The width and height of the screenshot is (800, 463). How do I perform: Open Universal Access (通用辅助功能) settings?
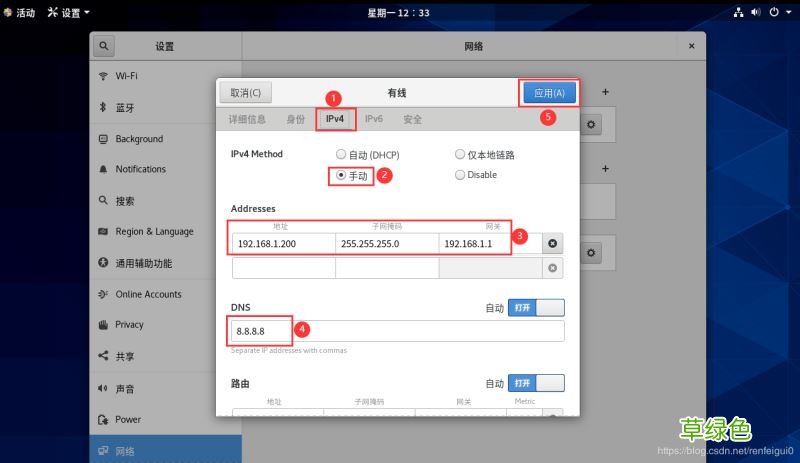(165, 263)
